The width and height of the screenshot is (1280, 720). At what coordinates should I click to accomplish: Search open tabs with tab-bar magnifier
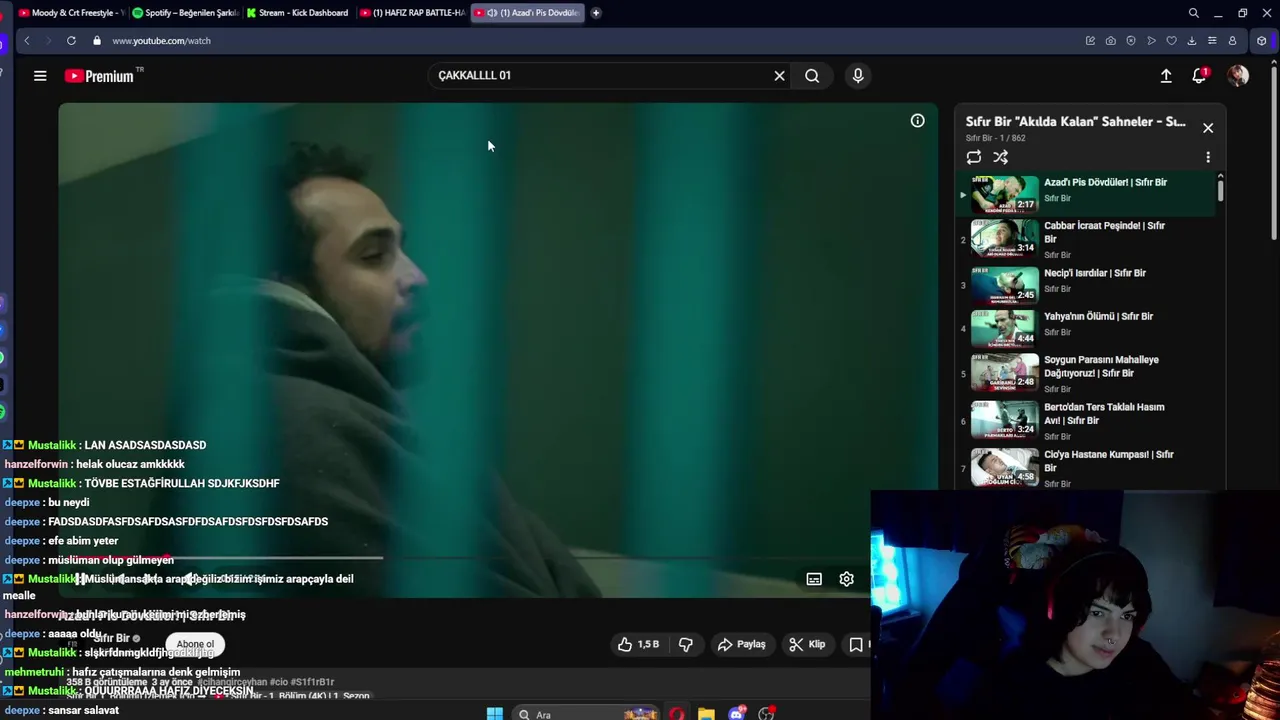tap(1193, 13)
